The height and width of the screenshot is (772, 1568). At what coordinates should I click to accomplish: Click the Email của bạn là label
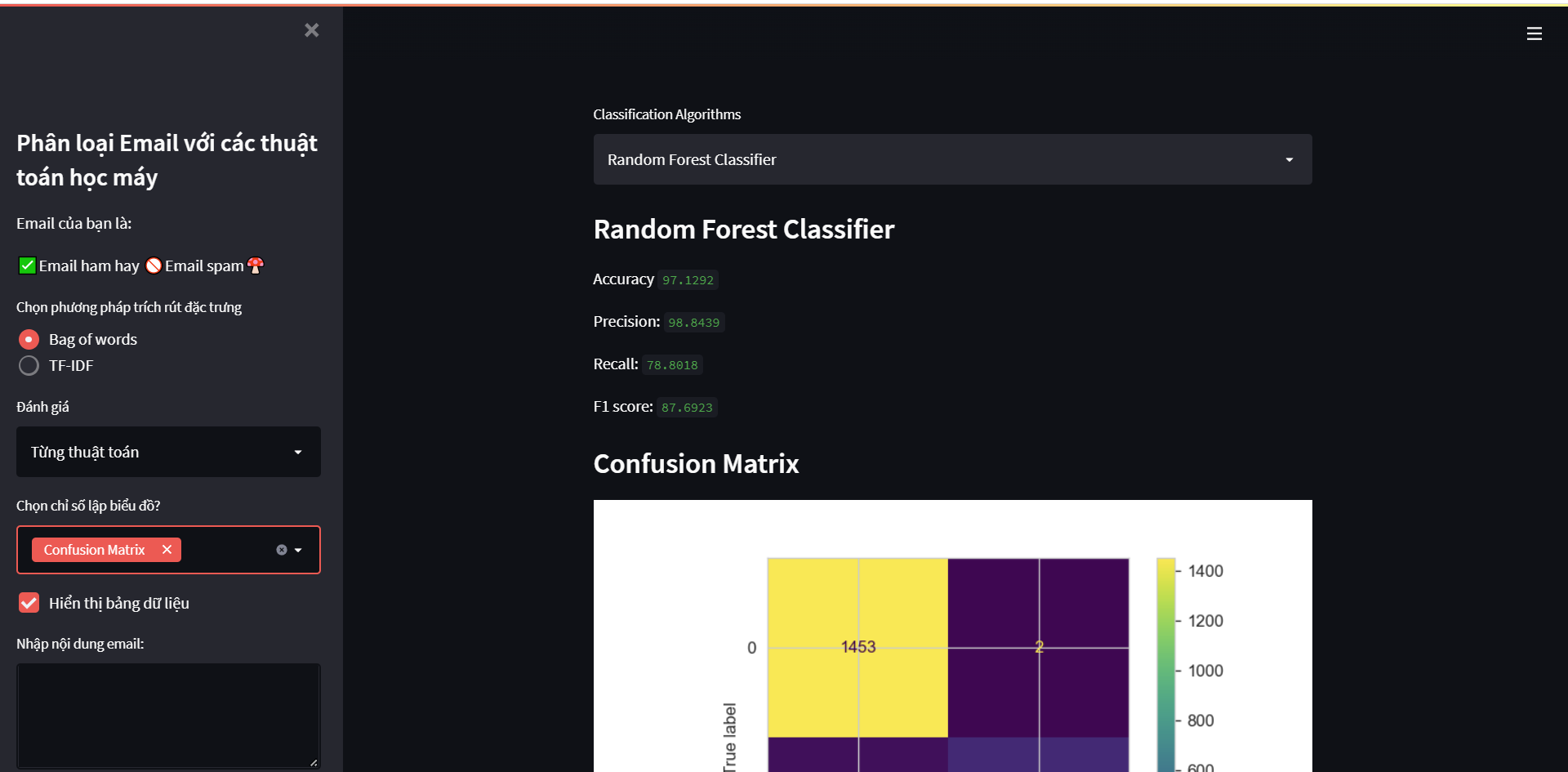click(73, 223)
